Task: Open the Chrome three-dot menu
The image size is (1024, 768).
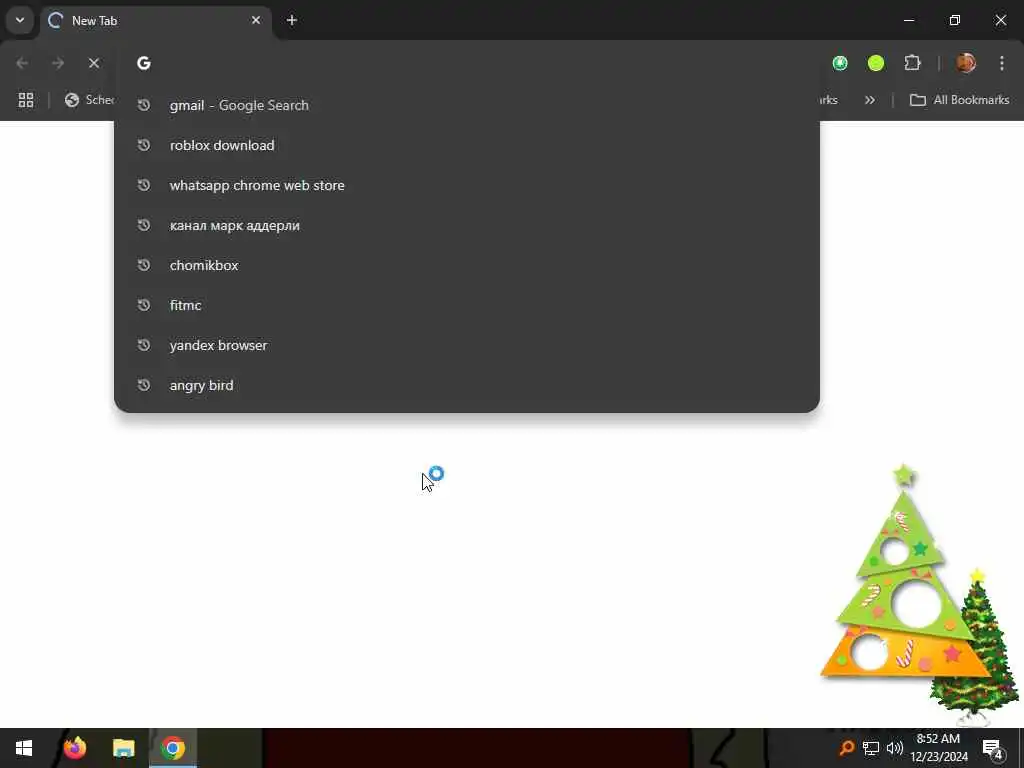Action: tap(1002, 63)
